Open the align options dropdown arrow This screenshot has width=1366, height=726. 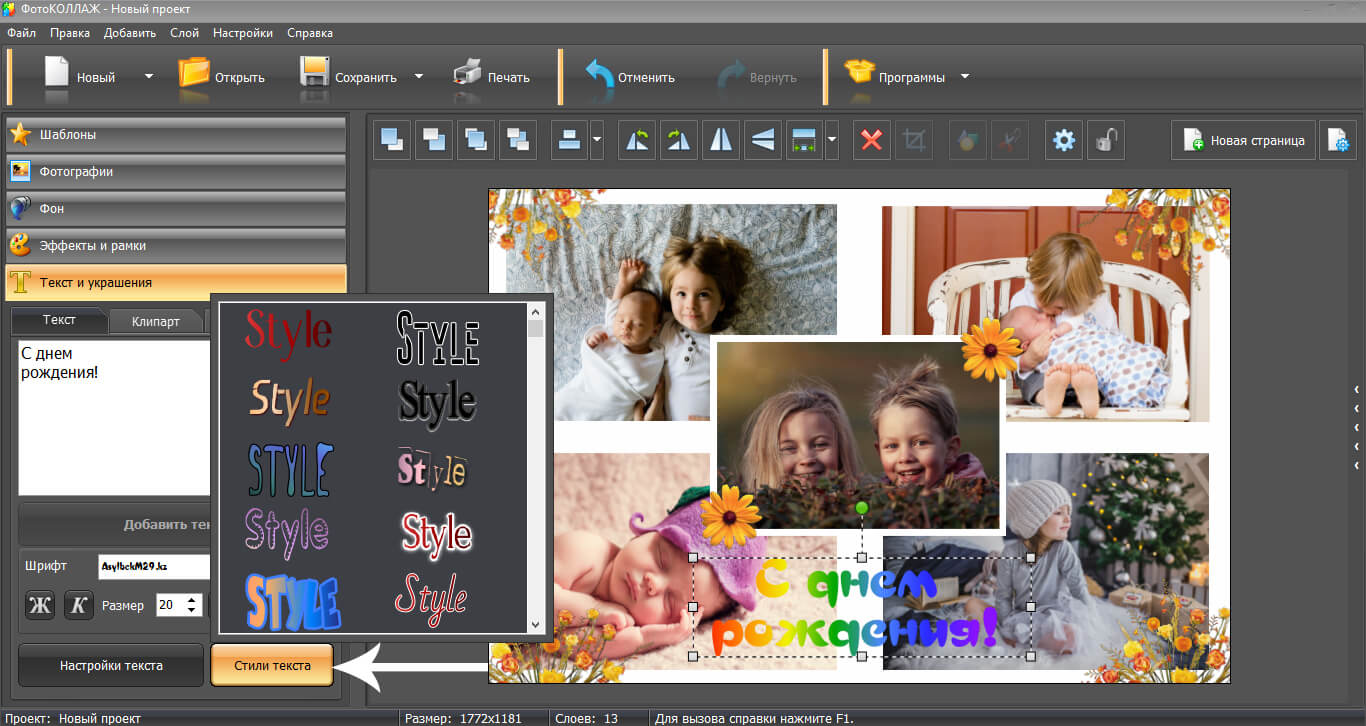tap(597, 140)
